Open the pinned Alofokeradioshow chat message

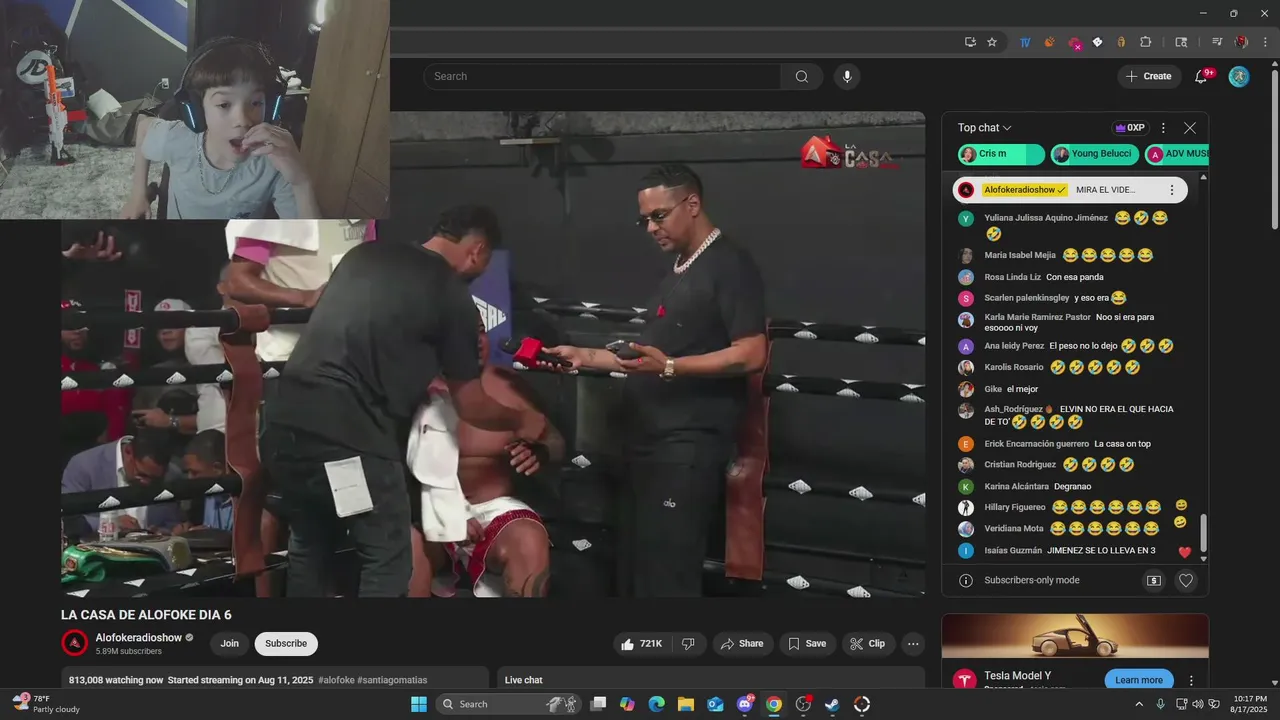pos(1070,190)
